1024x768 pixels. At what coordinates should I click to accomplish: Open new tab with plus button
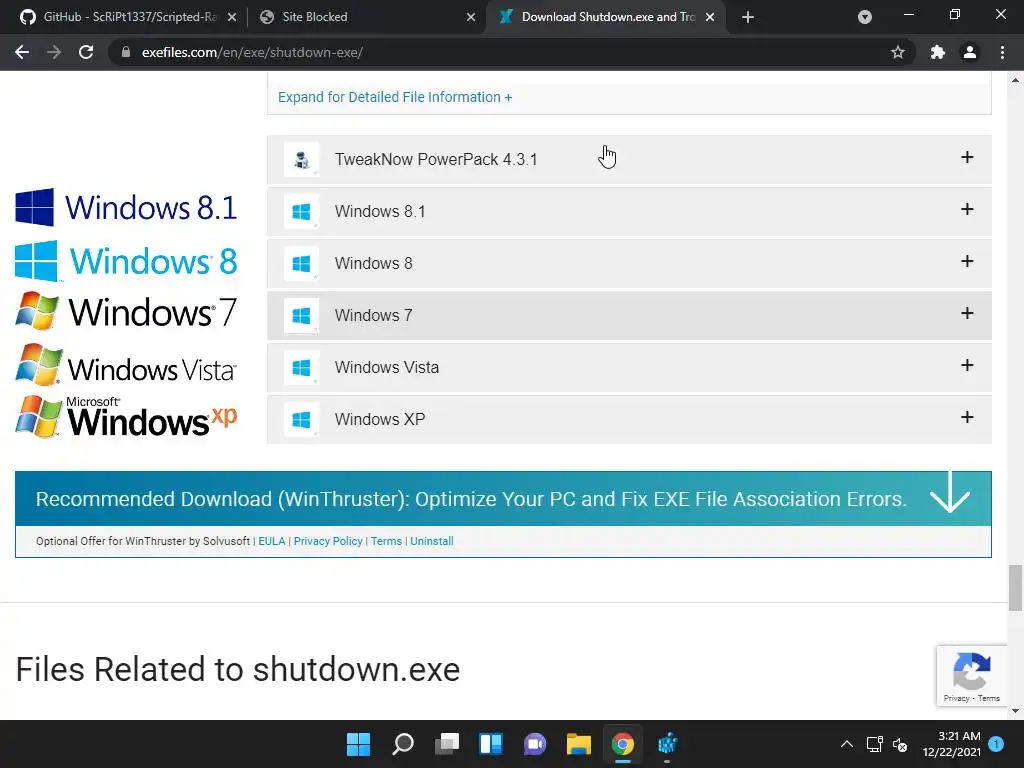[748, 17]
